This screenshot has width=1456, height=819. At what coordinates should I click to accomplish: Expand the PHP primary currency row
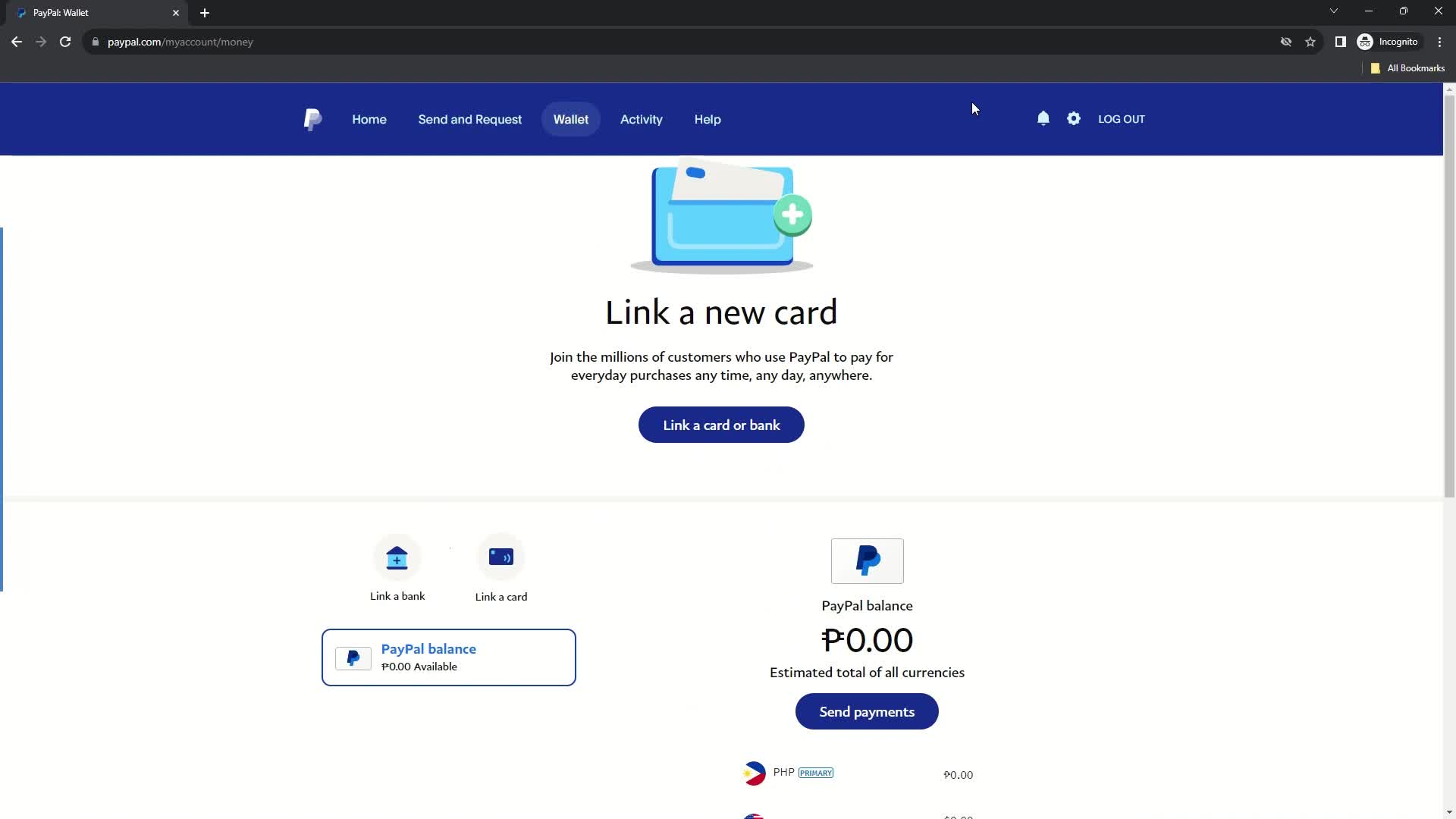click(857, 772)
